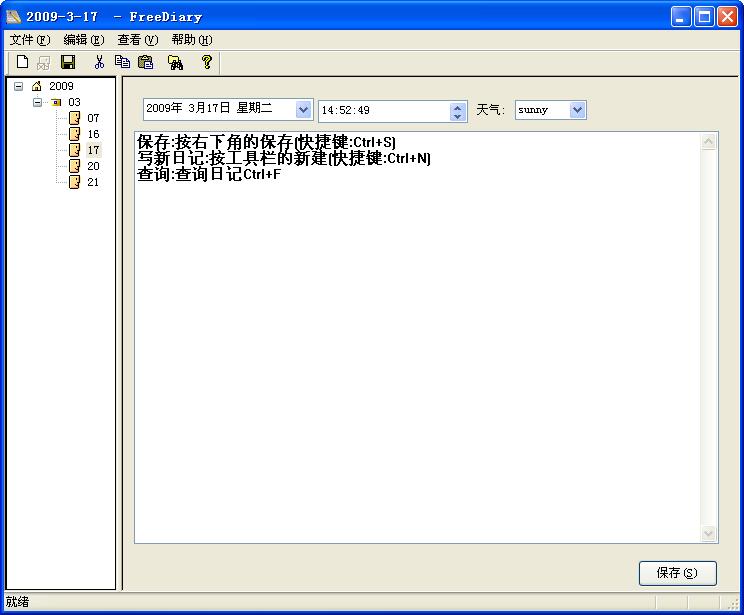Click the 2009 home icon in tree
The image size is (744, 615).
tap(37, 86)
